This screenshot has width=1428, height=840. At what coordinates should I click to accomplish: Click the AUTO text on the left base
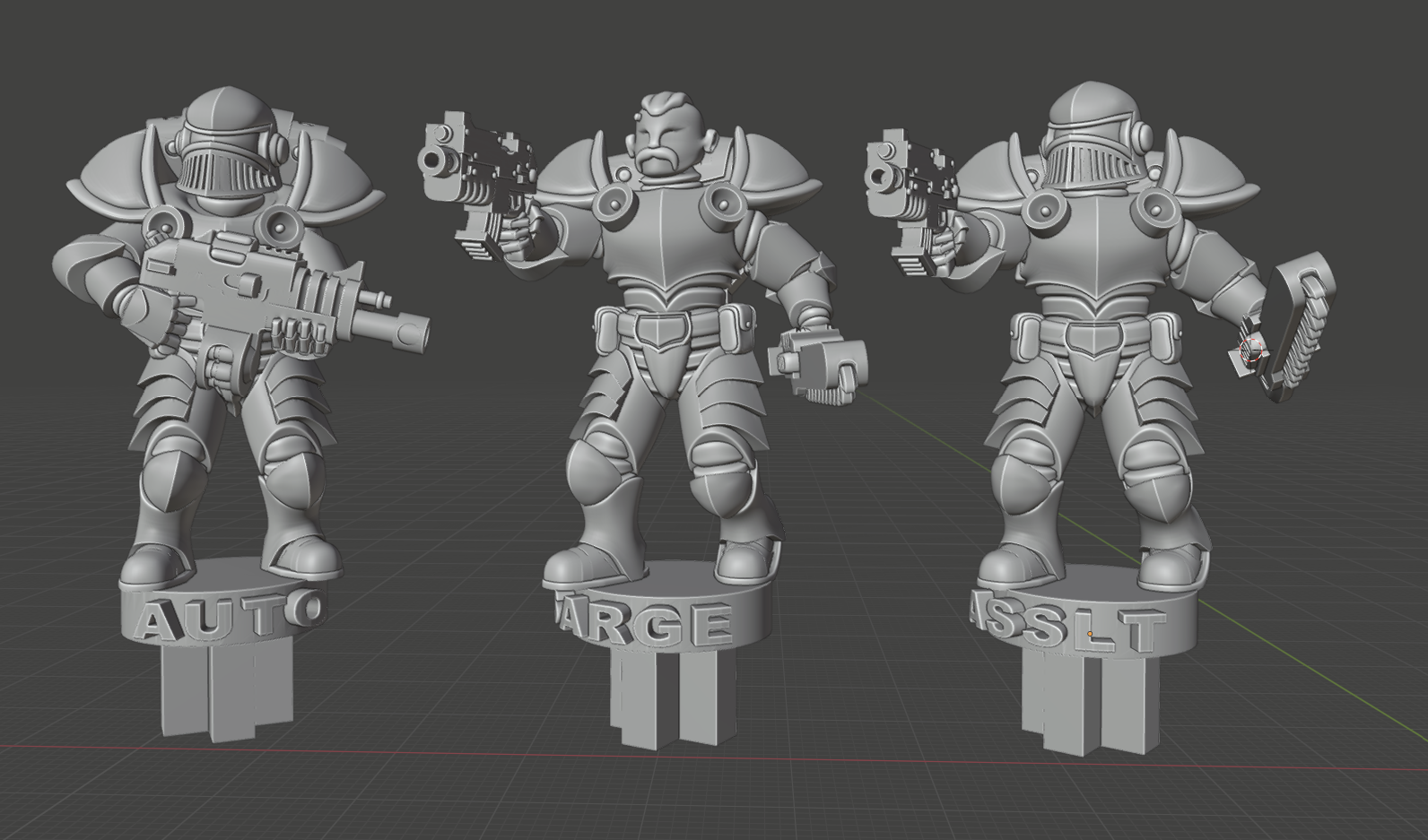[224, 617]
